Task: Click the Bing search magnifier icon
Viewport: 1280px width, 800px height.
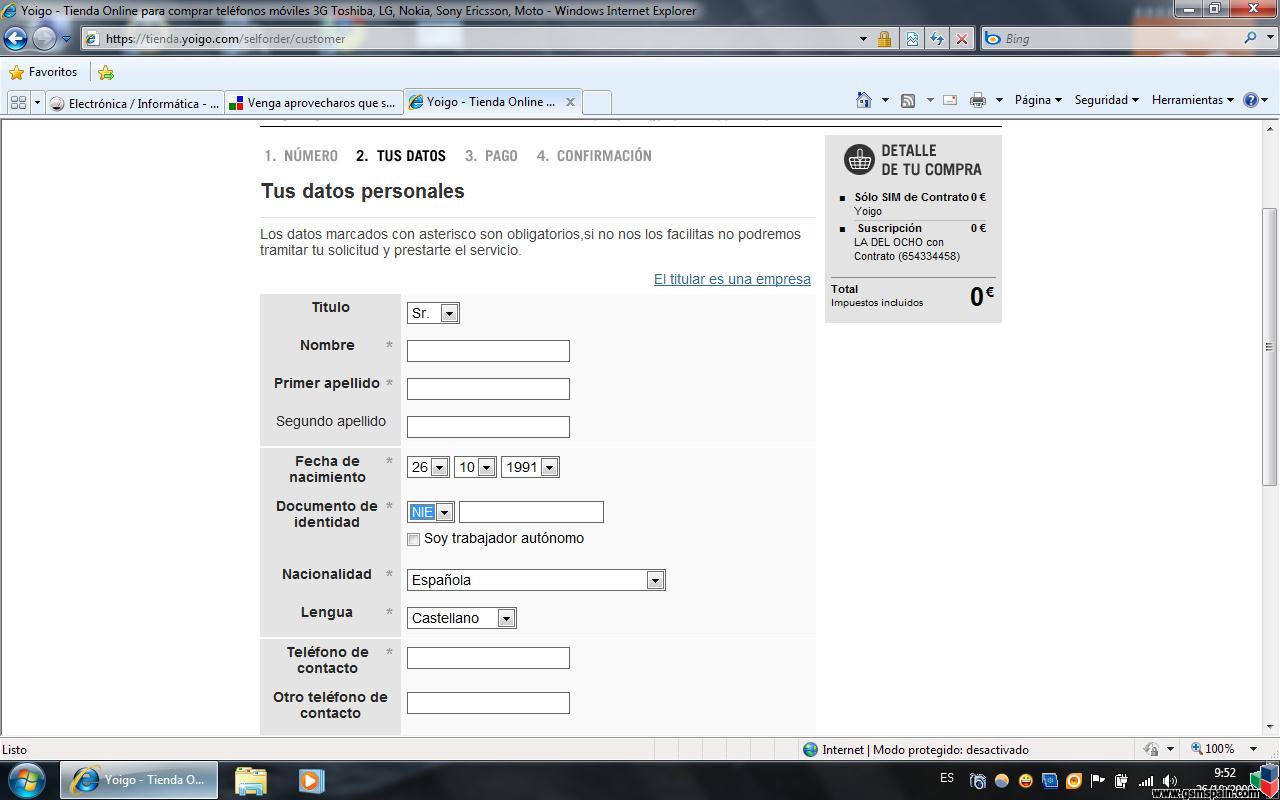Action: tap(1251, 38)
